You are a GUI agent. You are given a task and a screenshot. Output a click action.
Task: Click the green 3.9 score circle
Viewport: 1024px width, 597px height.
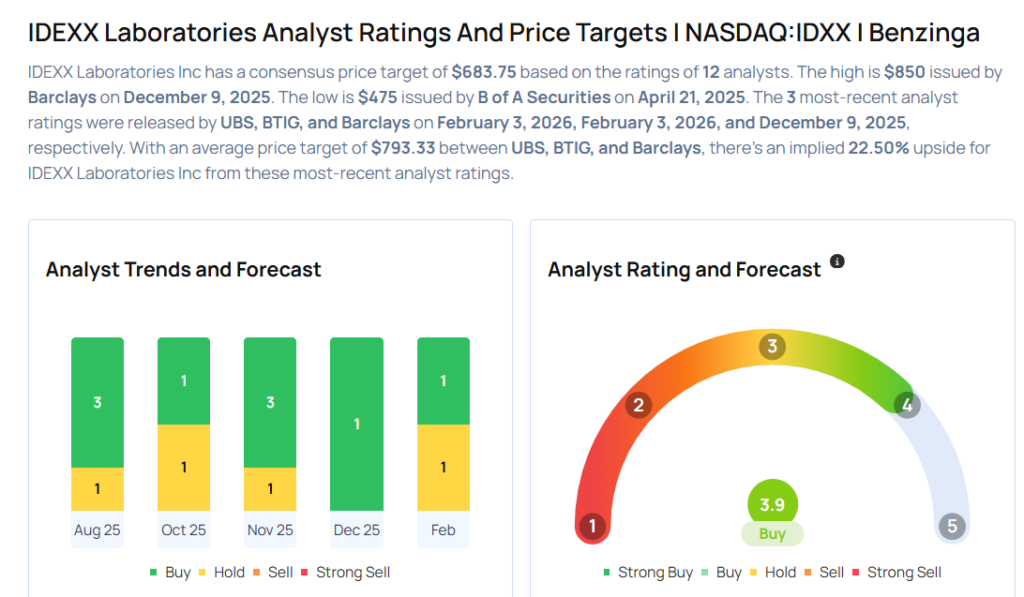click(x=772, y=503)
